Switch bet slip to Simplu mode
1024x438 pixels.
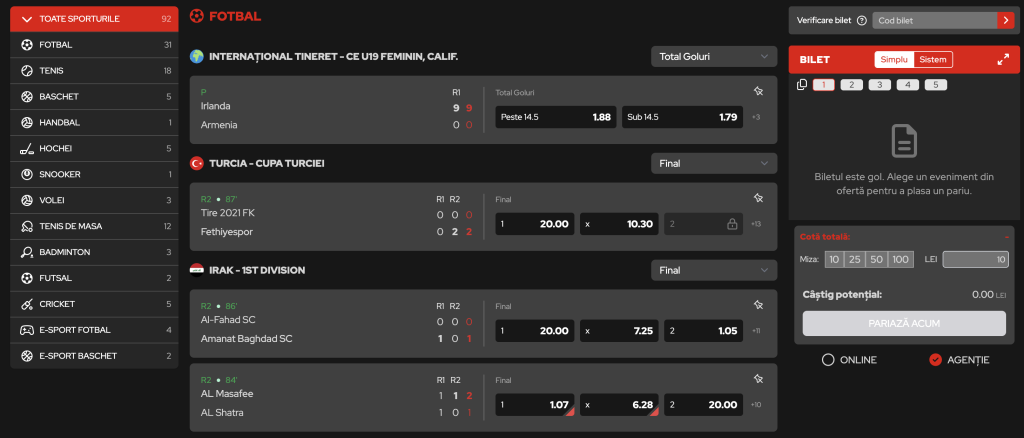tap(894, 59)
